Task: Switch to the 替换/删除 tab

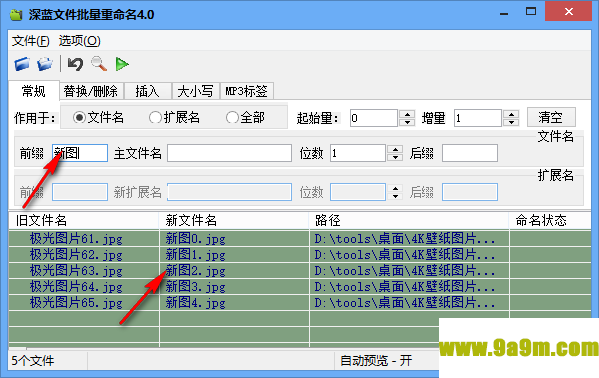Action: click(x=91, y=91)
